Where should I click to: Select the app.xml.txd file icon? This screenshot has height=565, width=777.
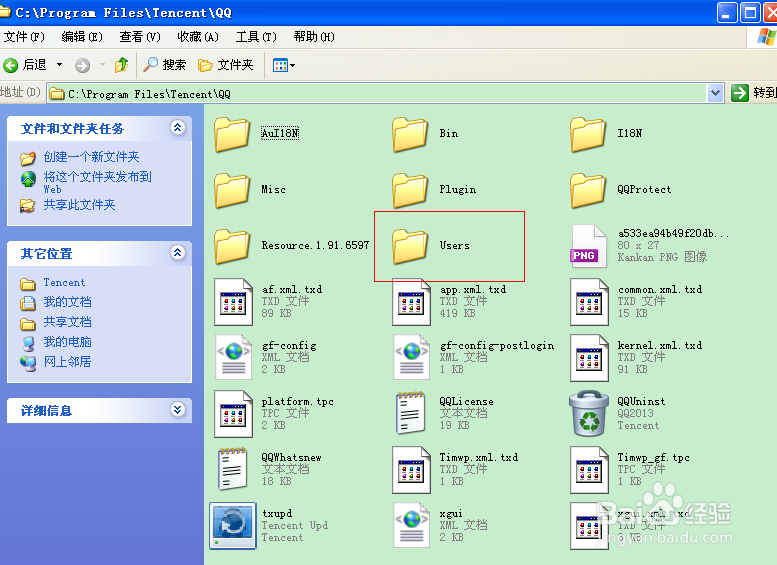coord(411,302)
